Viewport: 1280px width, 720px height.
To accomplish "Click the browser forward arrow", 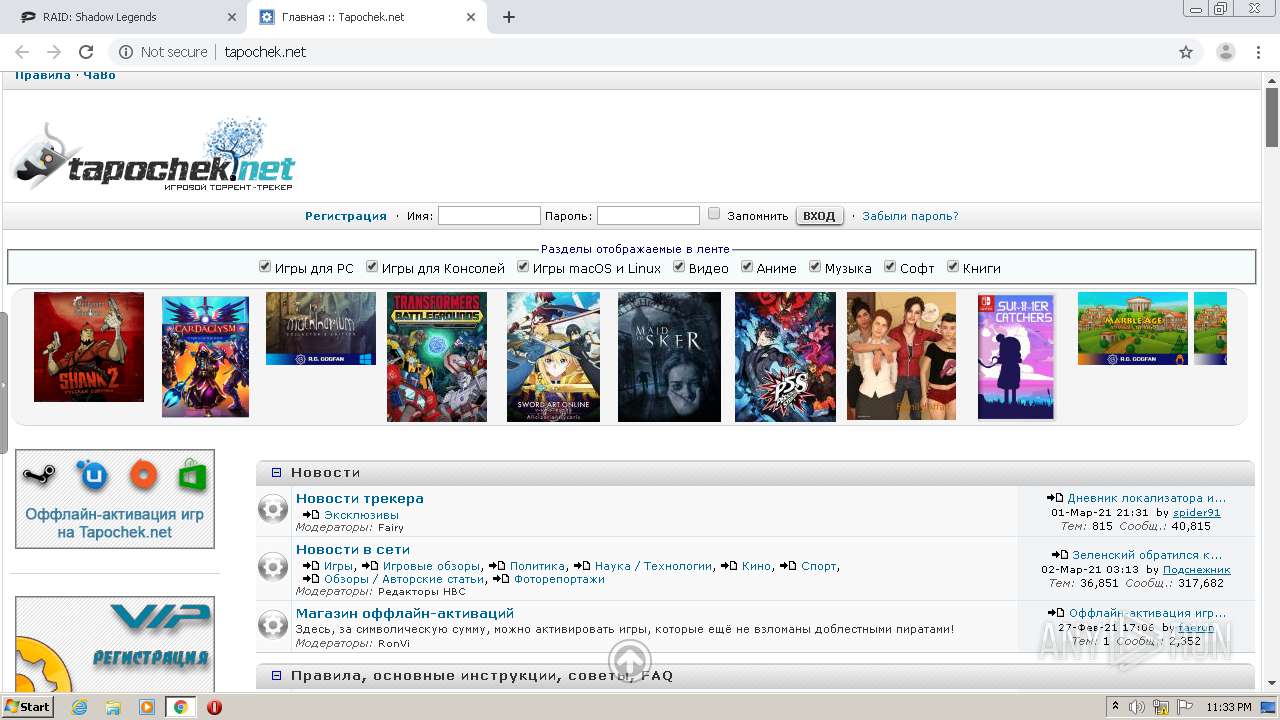I will 54,52.
